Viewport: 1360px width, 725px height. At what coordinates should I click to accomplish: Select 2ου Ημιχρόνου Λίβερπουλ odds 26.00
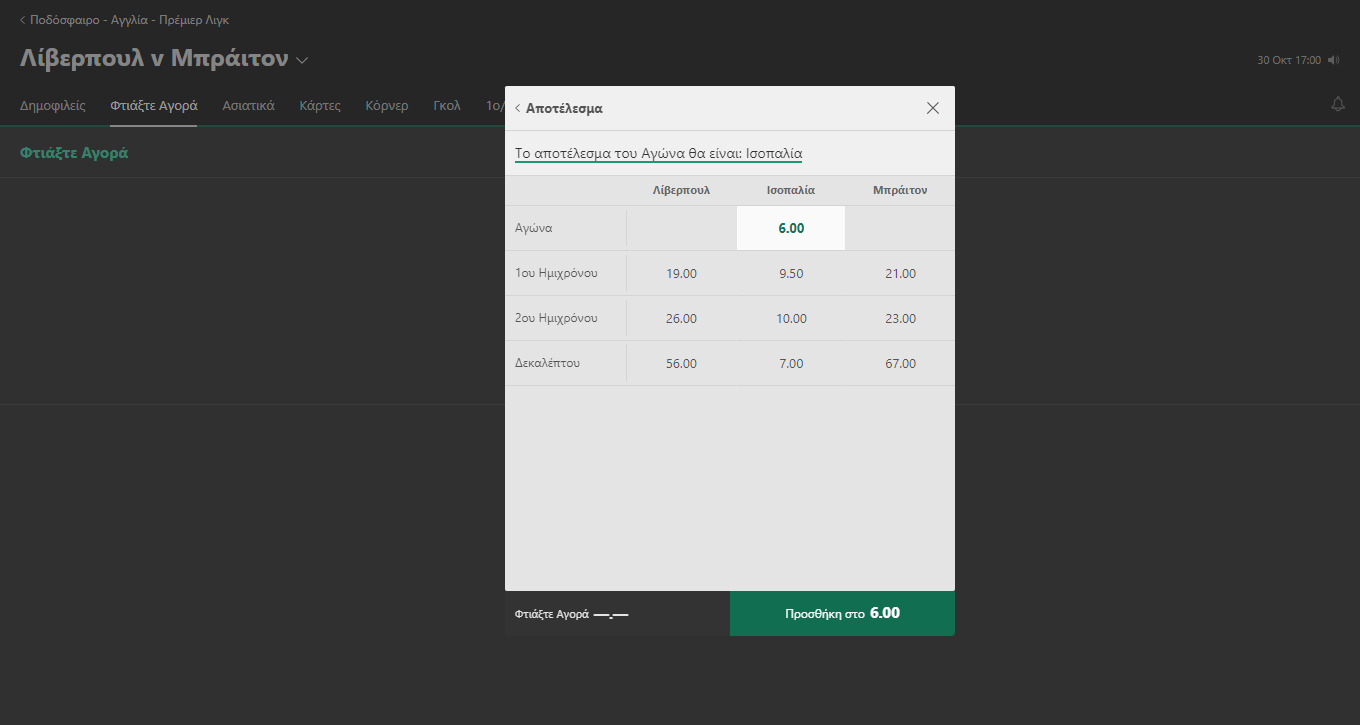681,318
